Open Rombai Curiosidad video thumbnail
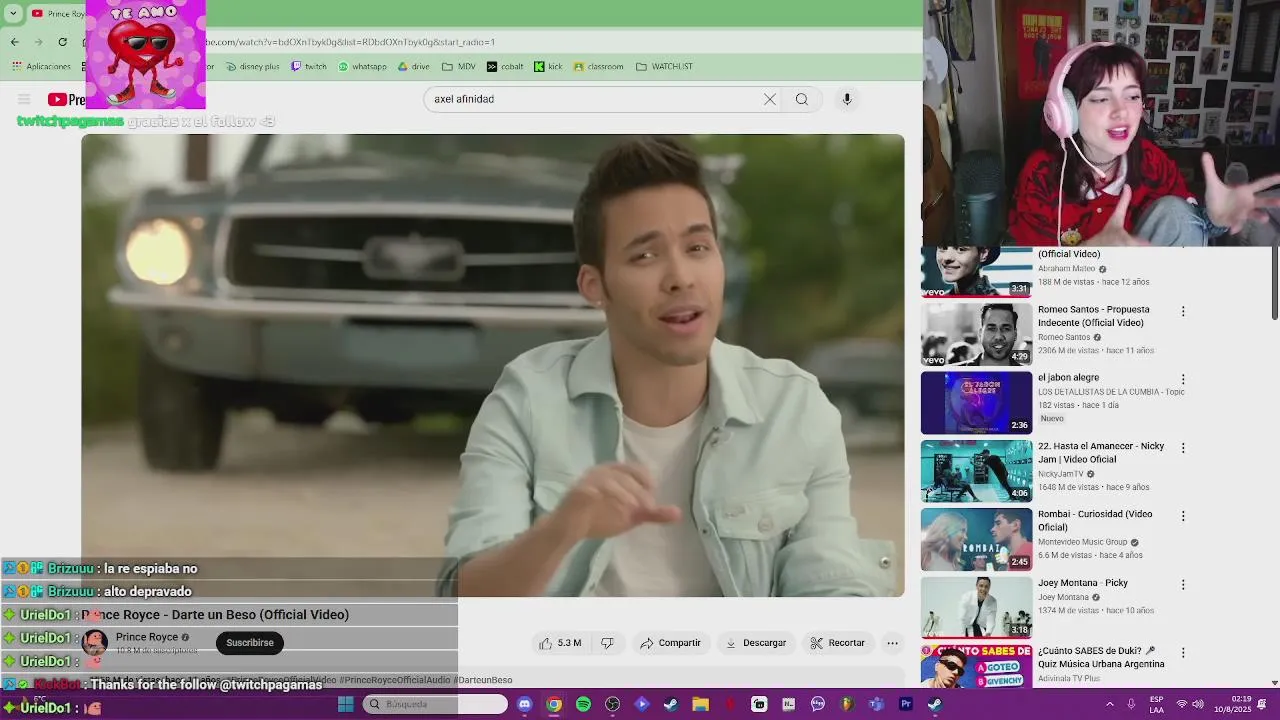This screenshot has height=720, width=1280. pos(976,539)
